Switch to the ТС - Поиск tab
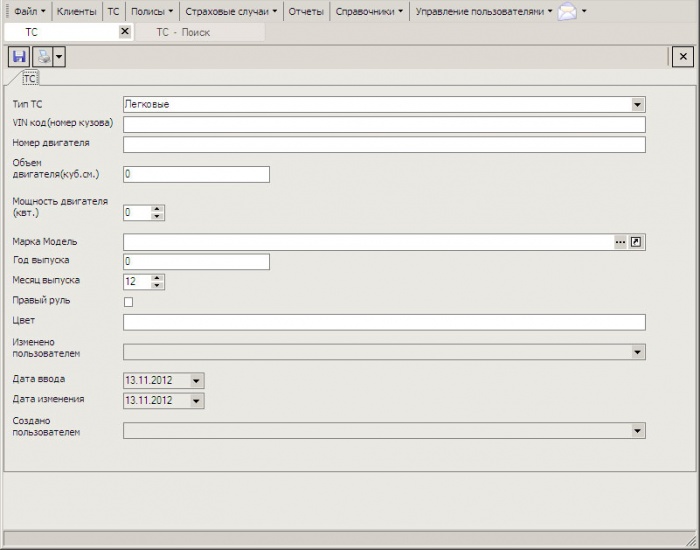 click(183, 32)
